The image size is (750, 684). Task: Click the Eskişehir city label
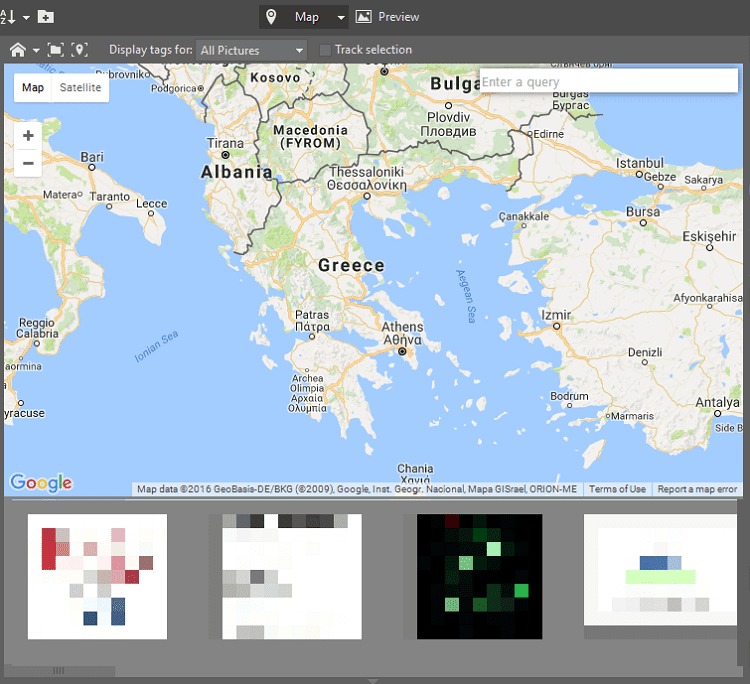click(x=709, y=236)
